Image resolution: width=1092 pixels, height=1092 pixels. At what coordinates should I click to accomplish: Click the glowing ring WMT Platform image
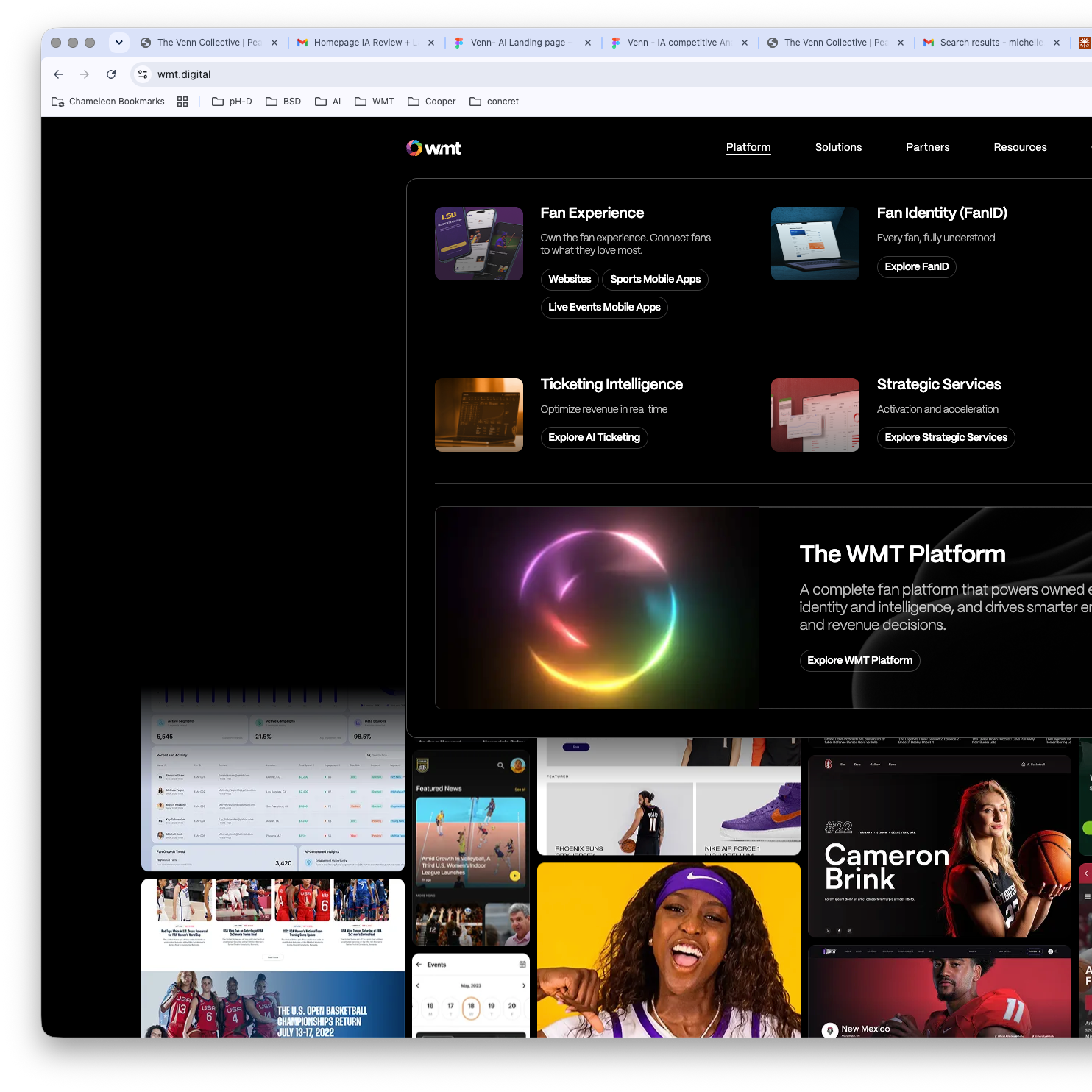coord(598,608)
